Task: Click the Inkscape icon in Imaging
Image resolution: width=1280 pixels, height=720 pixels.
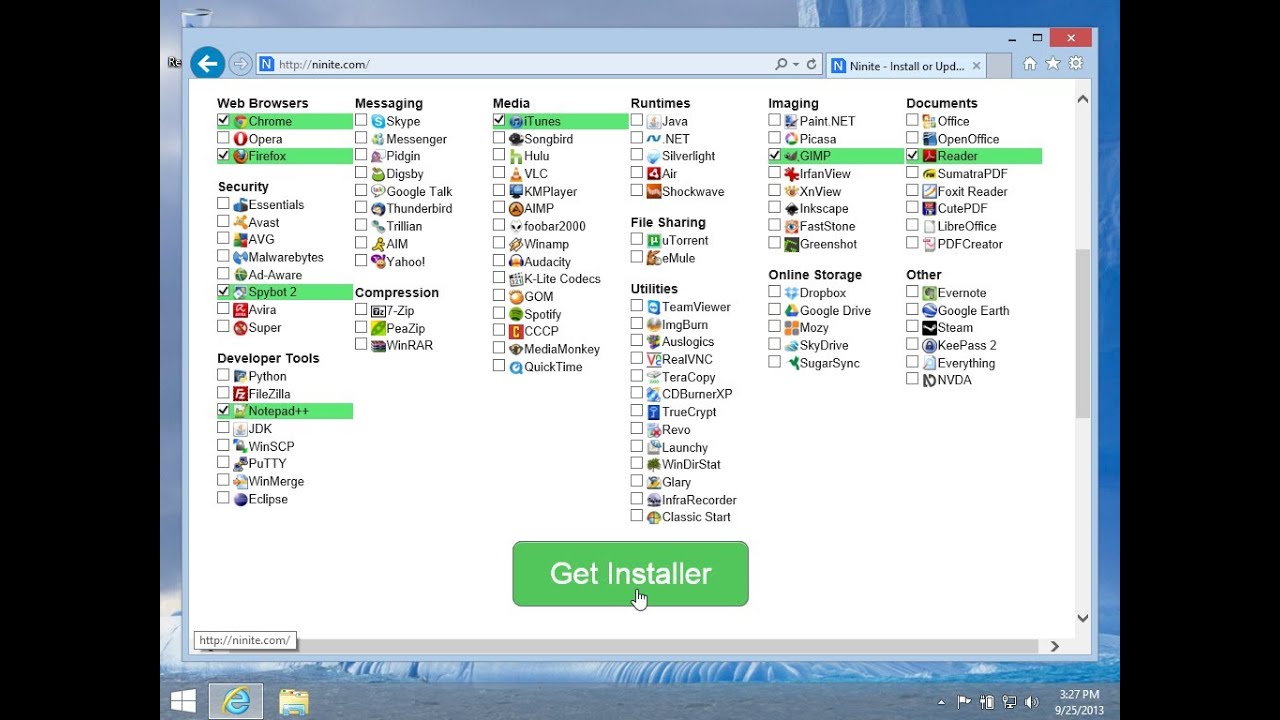Action: pyautogui.click(x=791, y=209)
